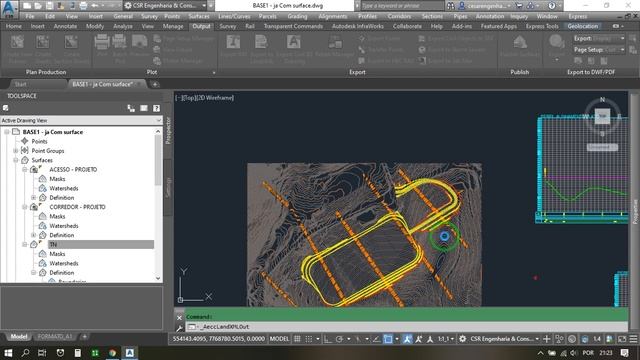Toggle ortho mode in status bar

pos(327,339)
